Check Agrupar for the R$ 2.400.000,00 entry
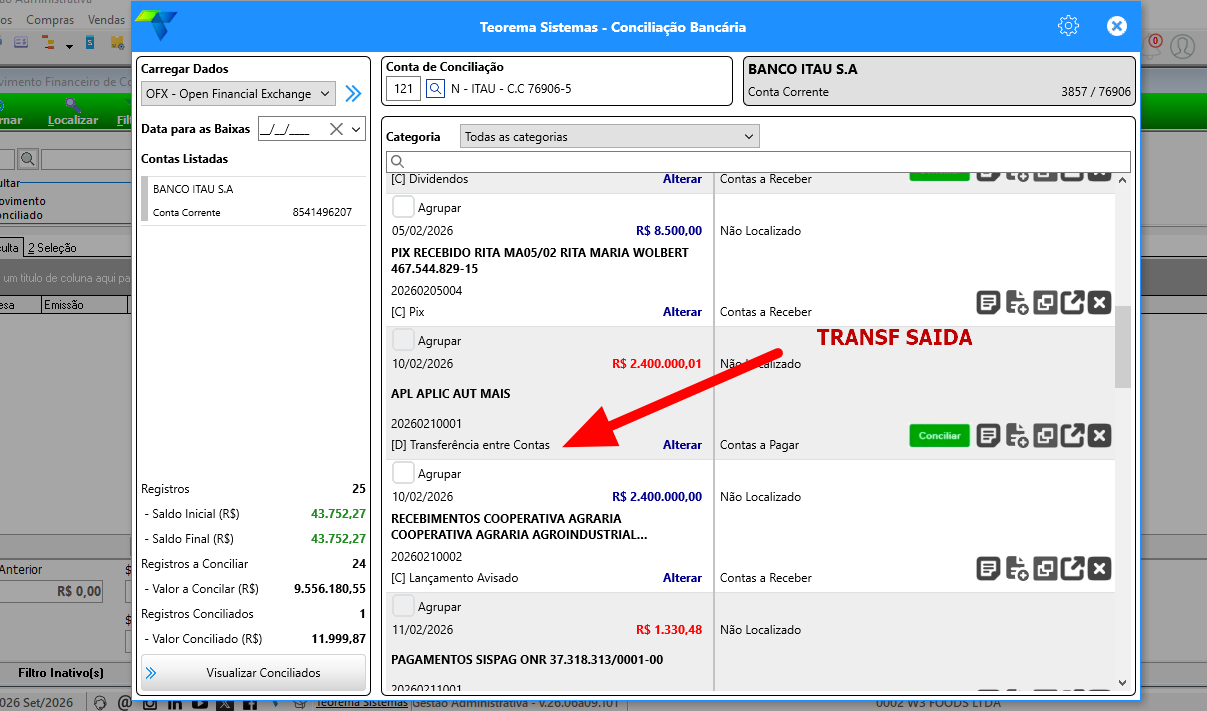Screen dimensions: 1207x711 (403, 473)
